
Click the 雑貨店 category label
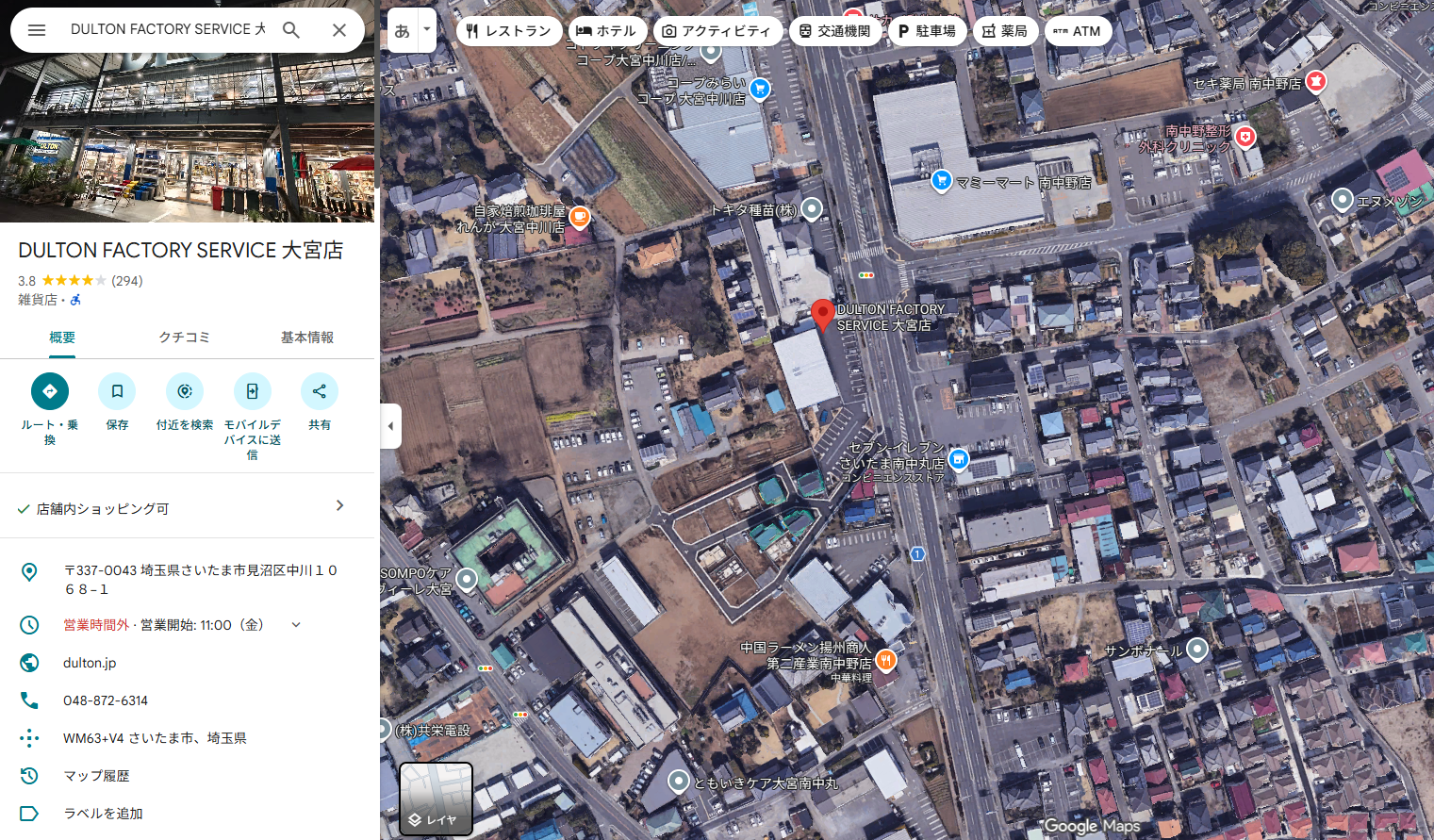click(38, 300)
